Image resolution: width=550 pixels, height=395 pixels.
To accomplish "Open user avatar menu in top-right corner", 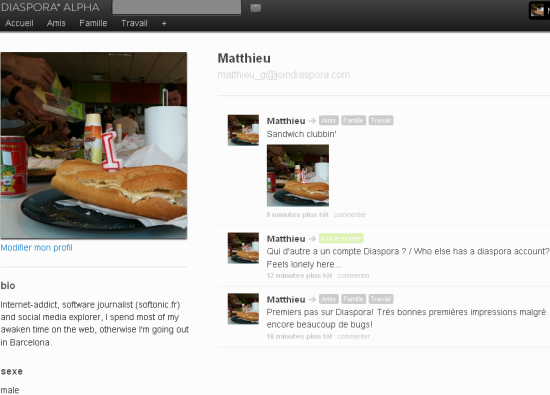I will (537, 10).
